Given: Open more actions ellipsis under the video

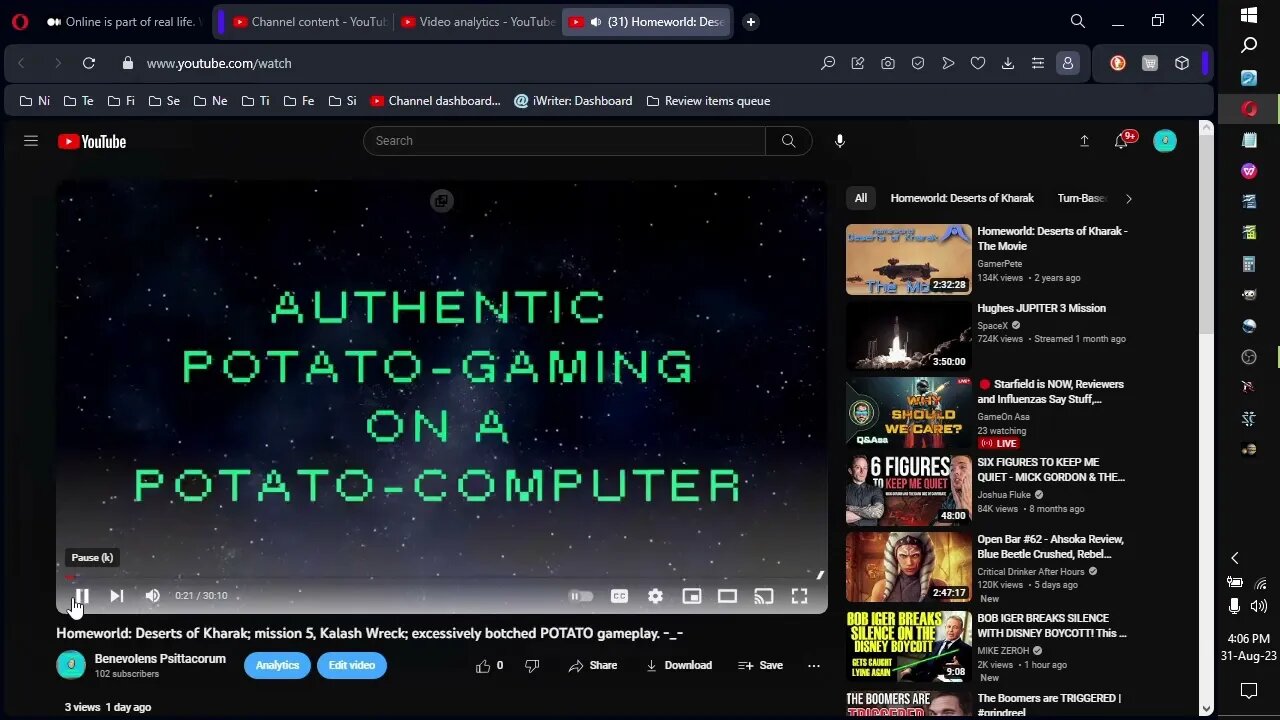Looking at the screenshot, I should pyautogui.click(x=814, y=666).
